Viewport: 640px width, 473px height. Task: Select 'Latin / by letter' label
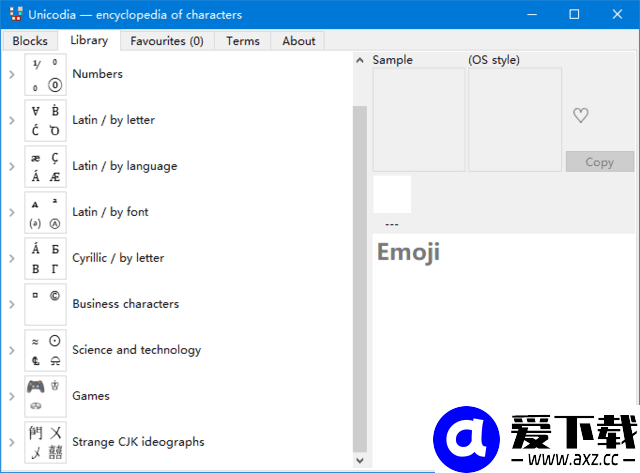click(113, 120)
